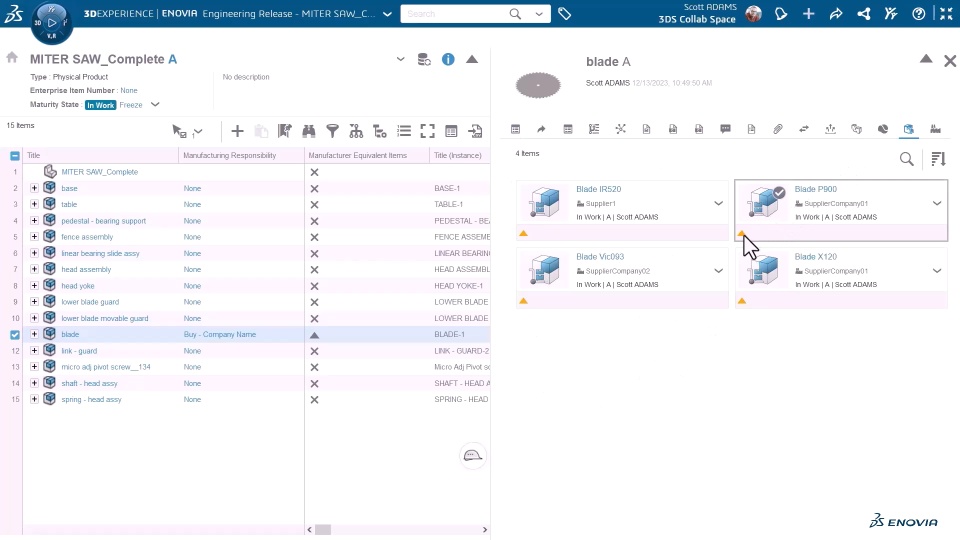Click the magnifier search icon in blade panel
Screen dimensions: 960x540
click(907, 159)
